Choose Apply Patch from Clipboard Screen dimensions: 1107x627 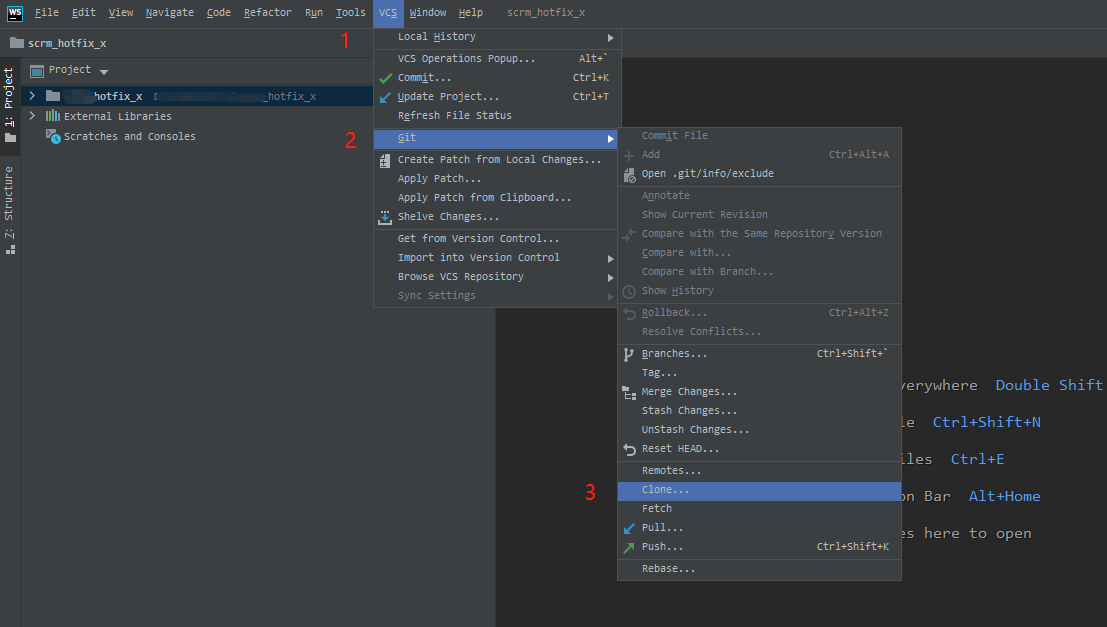[x=497, y=198]
